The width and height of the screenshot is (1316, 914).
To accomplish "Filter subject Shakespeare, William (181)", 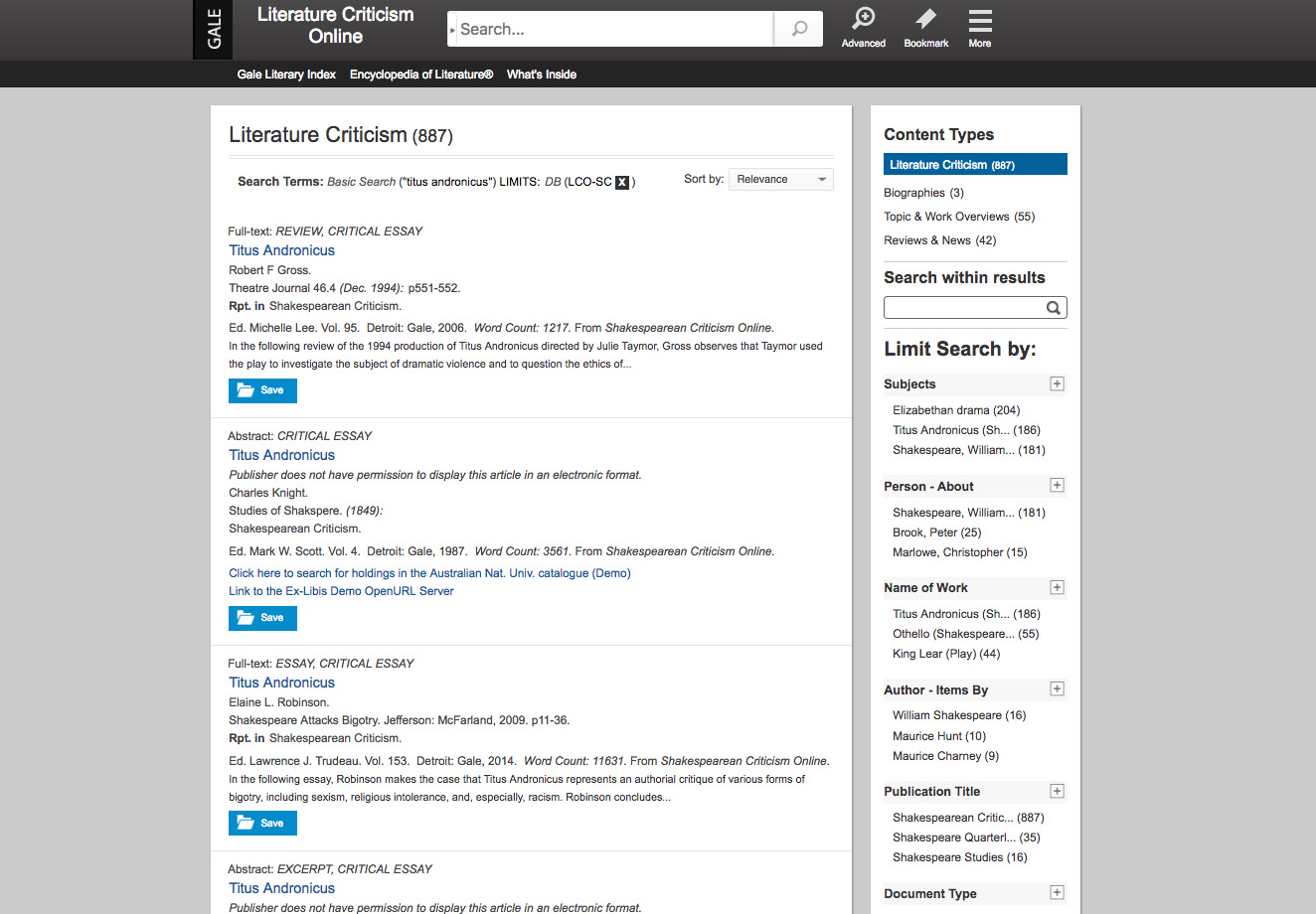I will (x=969, y=450).
